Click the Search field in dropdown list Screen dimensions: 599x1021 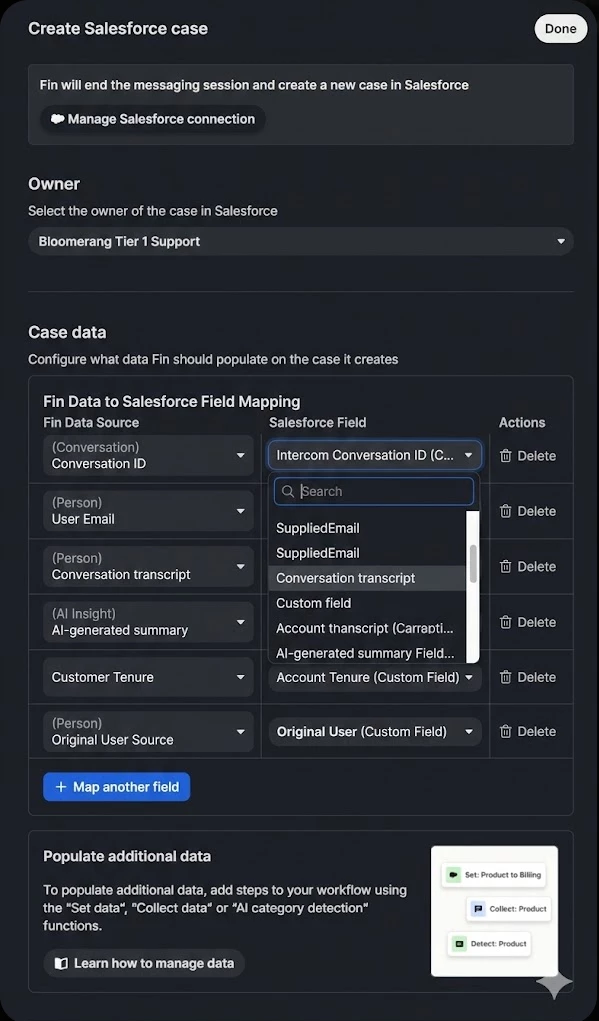point(374,492)
